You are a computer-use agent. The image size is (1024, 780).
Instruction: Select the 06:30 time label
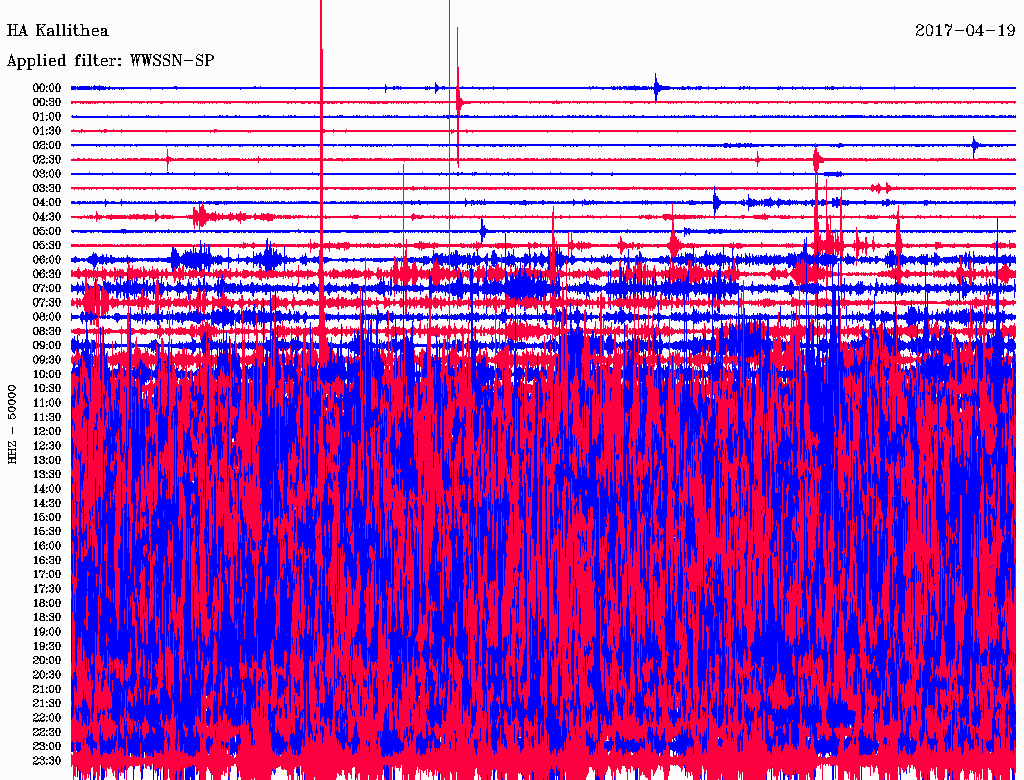point(47,274)
